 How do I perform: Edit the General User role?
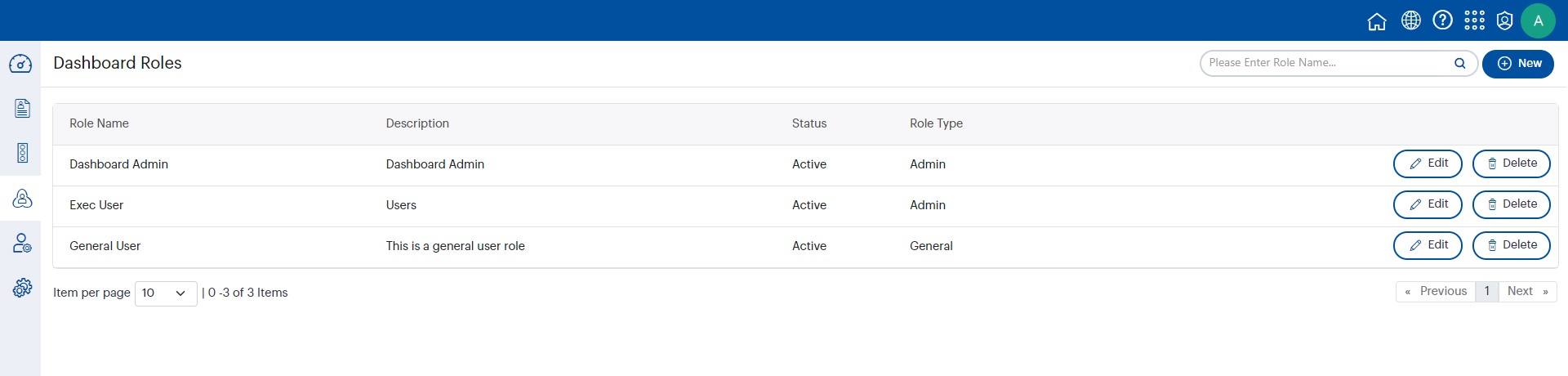click(1428, 245)
